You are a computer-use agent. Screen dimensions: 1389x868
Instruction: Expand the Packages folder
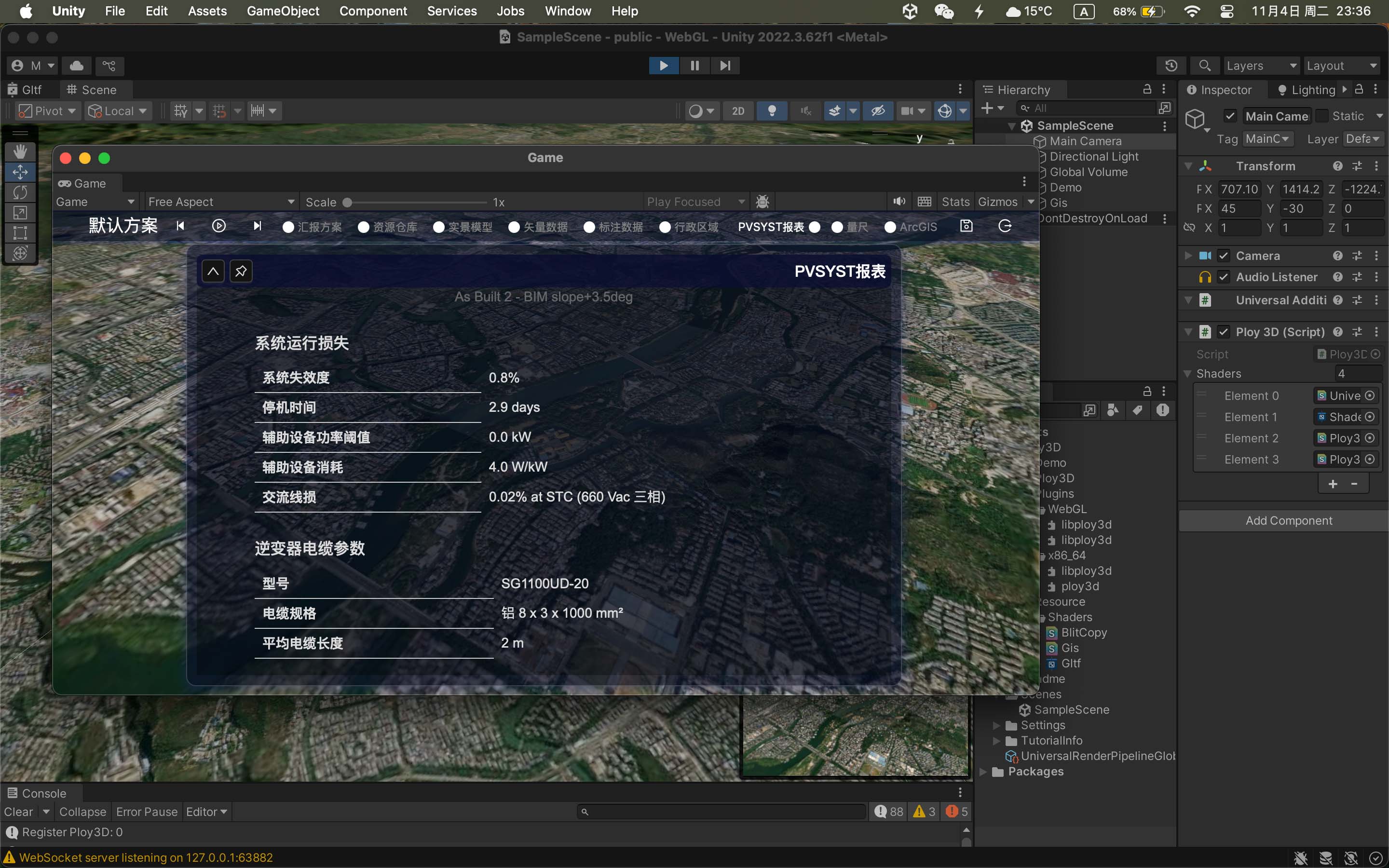(983, 772)
